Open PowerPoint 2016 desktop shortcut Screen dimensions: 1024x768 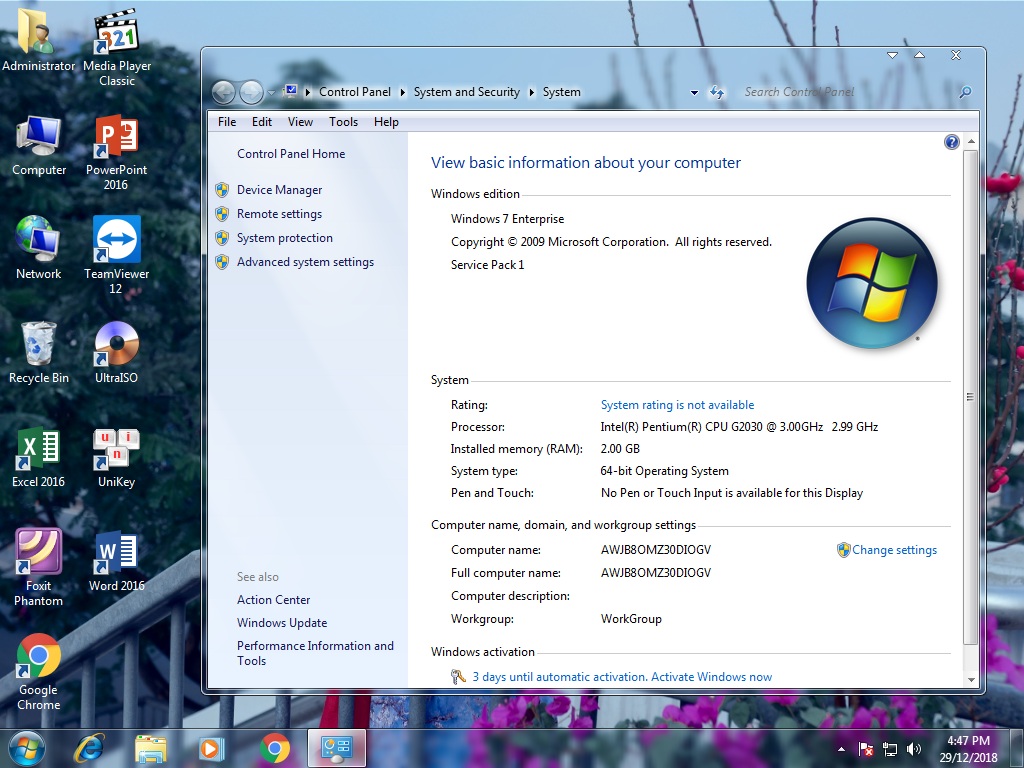pyautogui.click(x=116, y=152)
